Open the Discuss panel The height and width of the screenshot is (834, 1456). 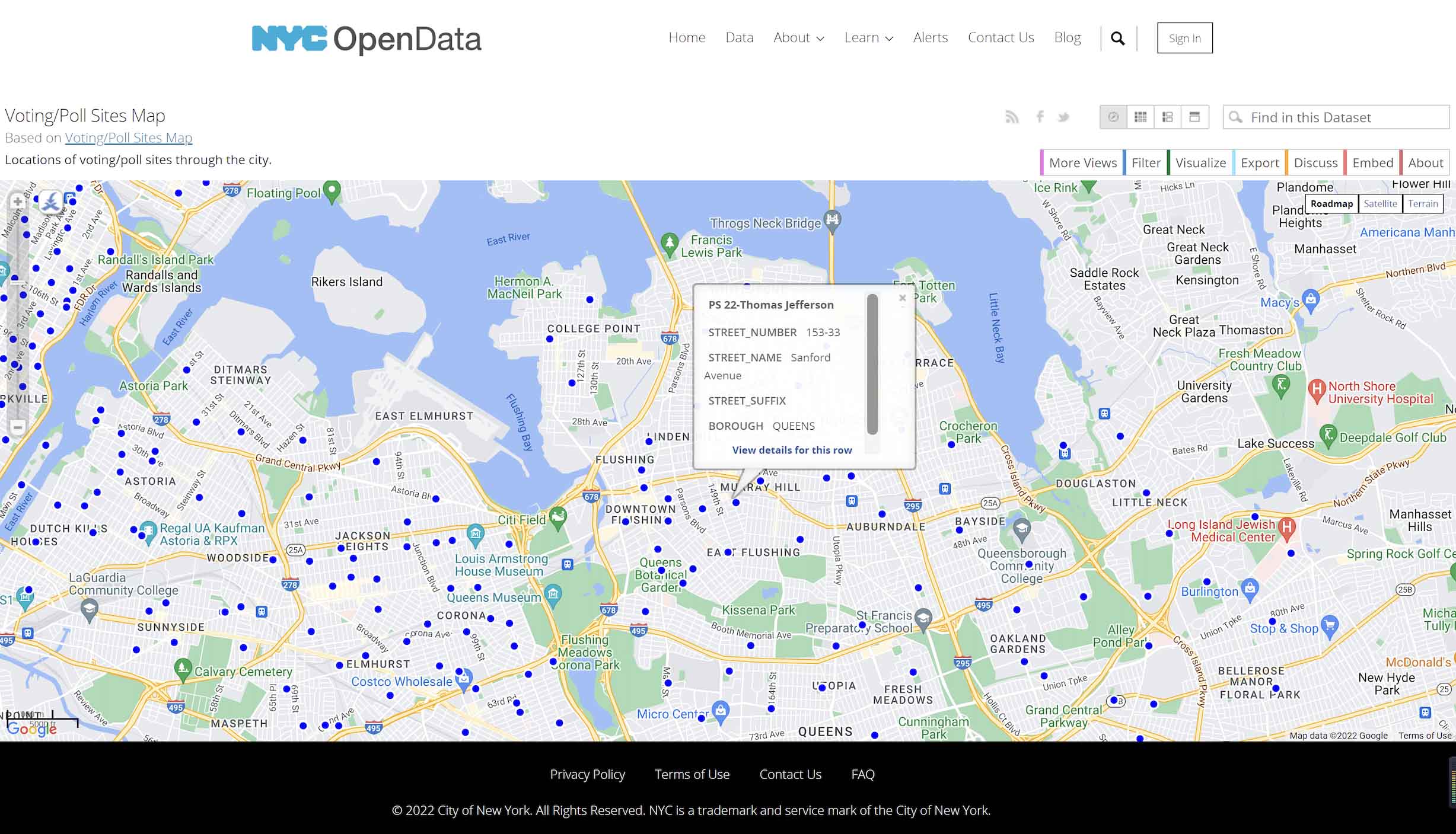1314,162
